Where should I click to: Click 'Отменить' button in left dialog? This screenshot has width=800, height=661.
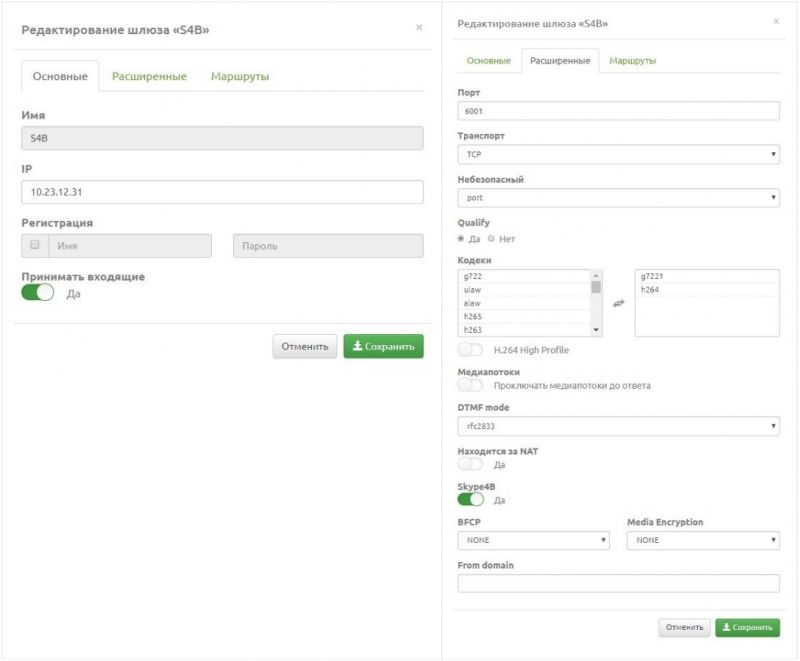(305, 346)
